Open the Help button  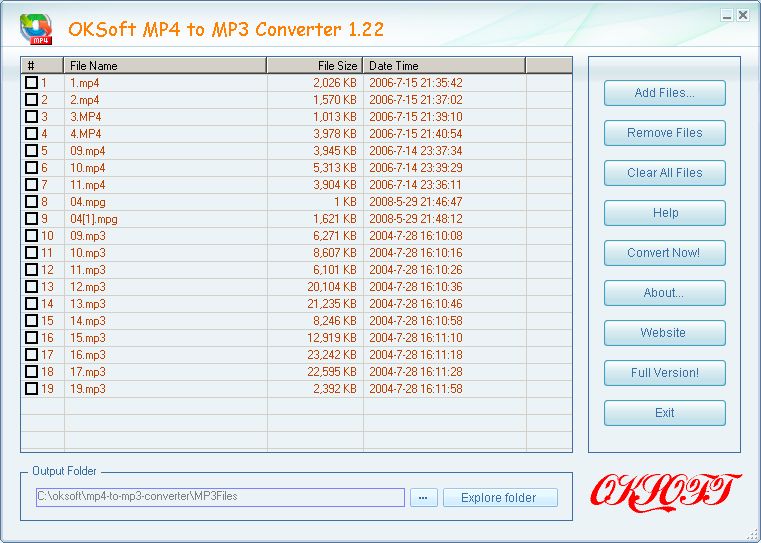click(664, 213)
